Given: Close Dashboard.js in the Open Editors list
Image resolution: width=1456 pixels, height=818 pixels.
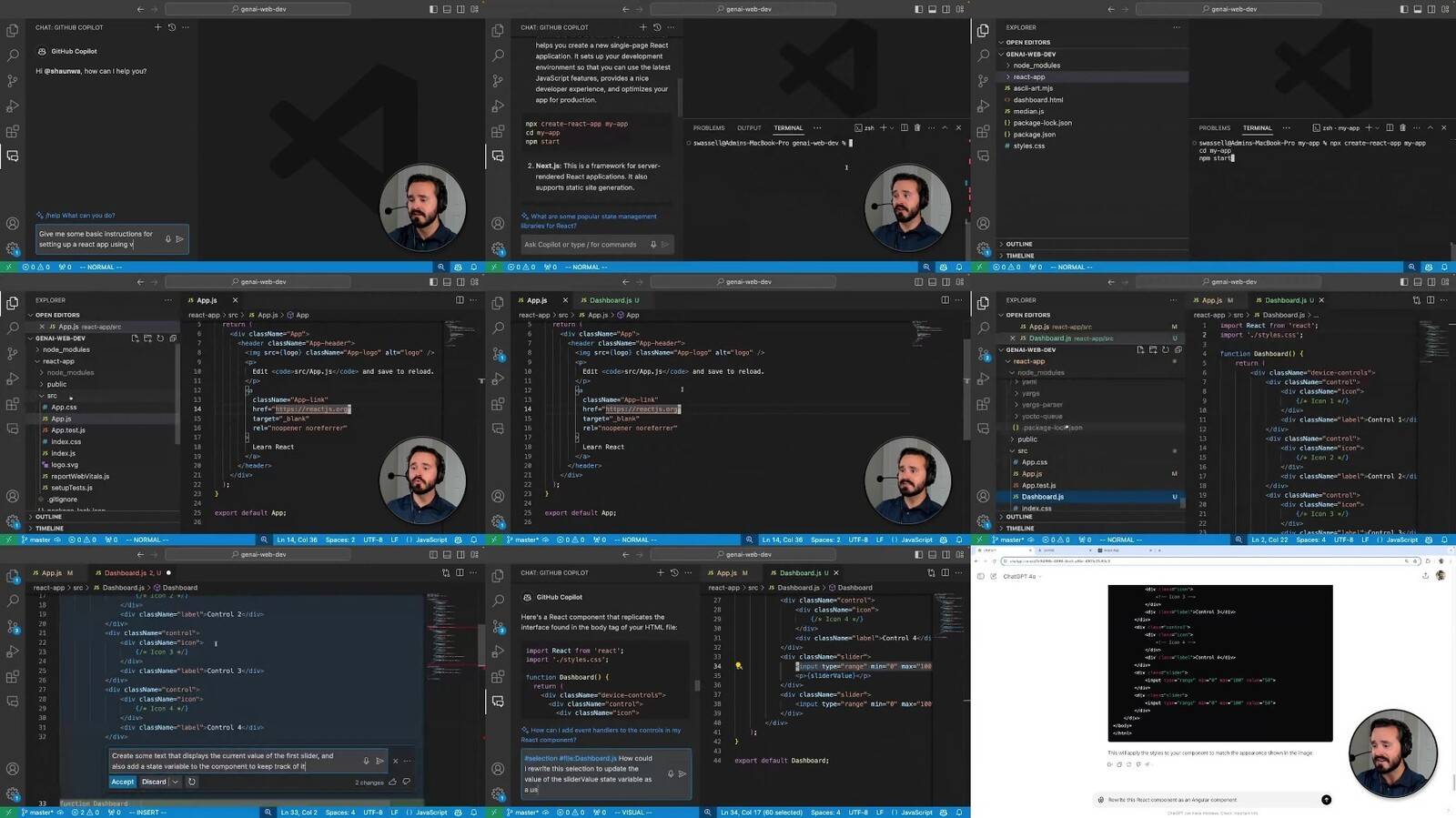Looking at the screenshot, I should tap(1011, 338).
